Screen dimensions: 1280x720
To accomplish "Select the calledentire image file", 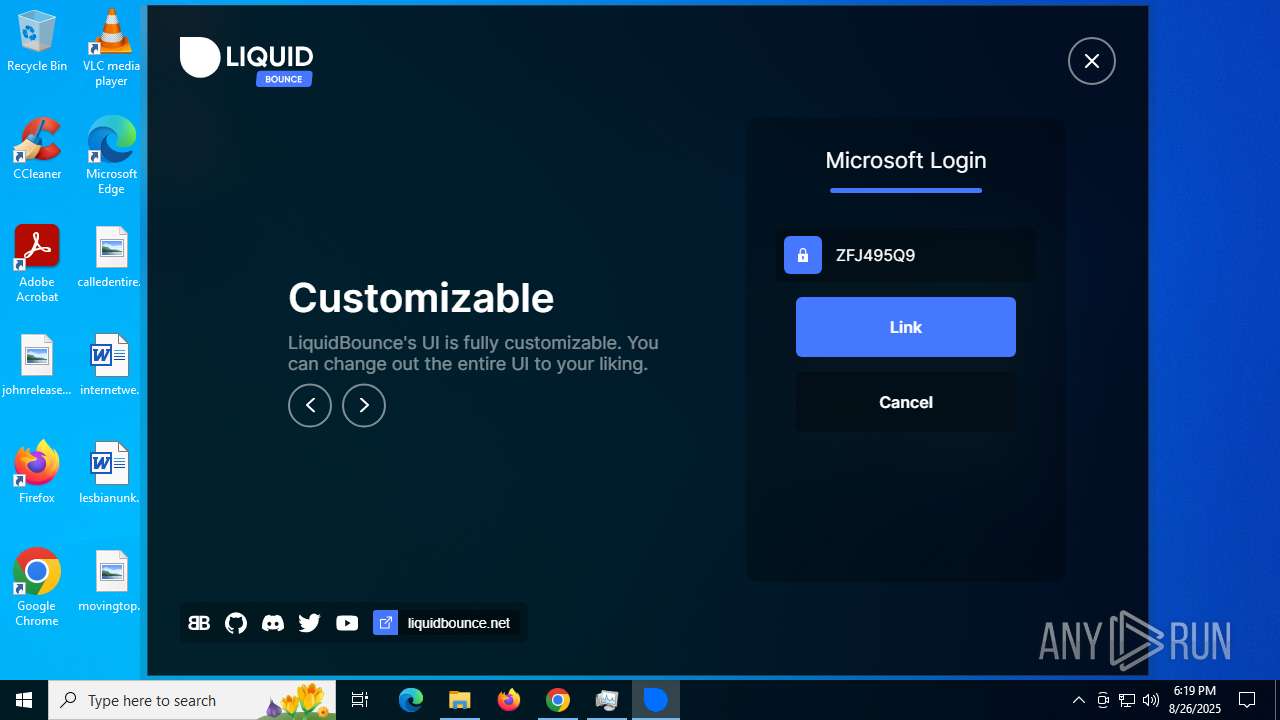I will tap(111, 256).
